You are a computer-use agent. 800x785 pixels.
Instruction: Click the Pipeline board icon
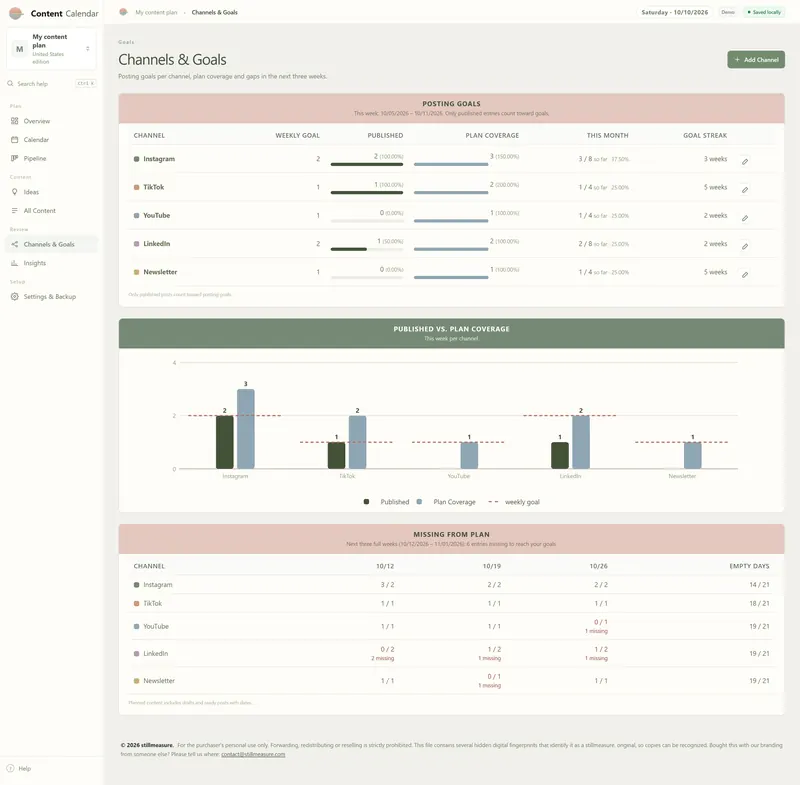(14, 159)
